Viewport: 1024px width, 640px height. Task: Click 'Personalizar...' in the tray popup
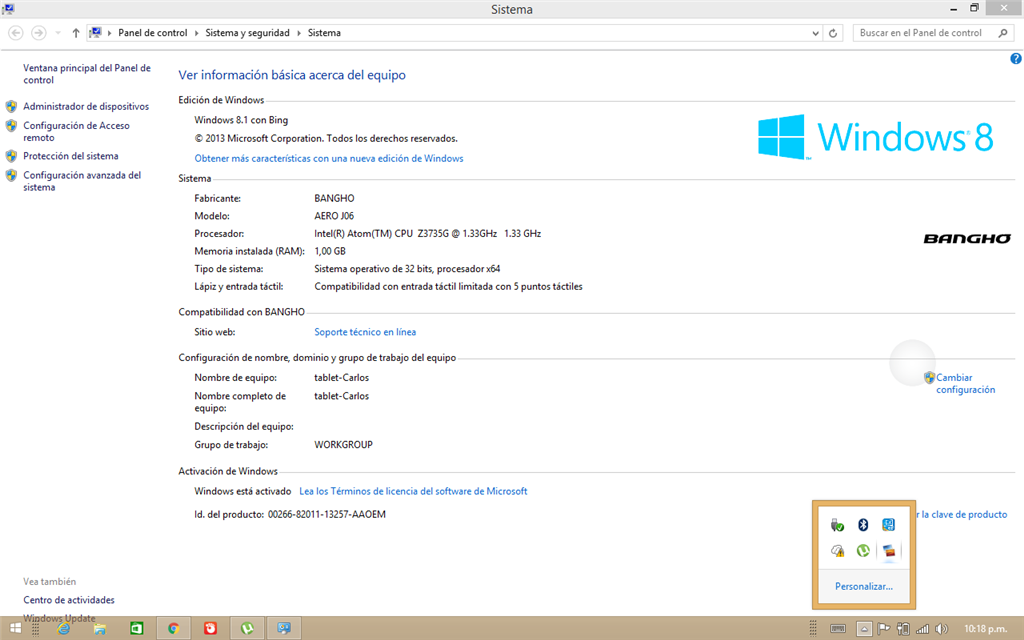pos(863,586)
